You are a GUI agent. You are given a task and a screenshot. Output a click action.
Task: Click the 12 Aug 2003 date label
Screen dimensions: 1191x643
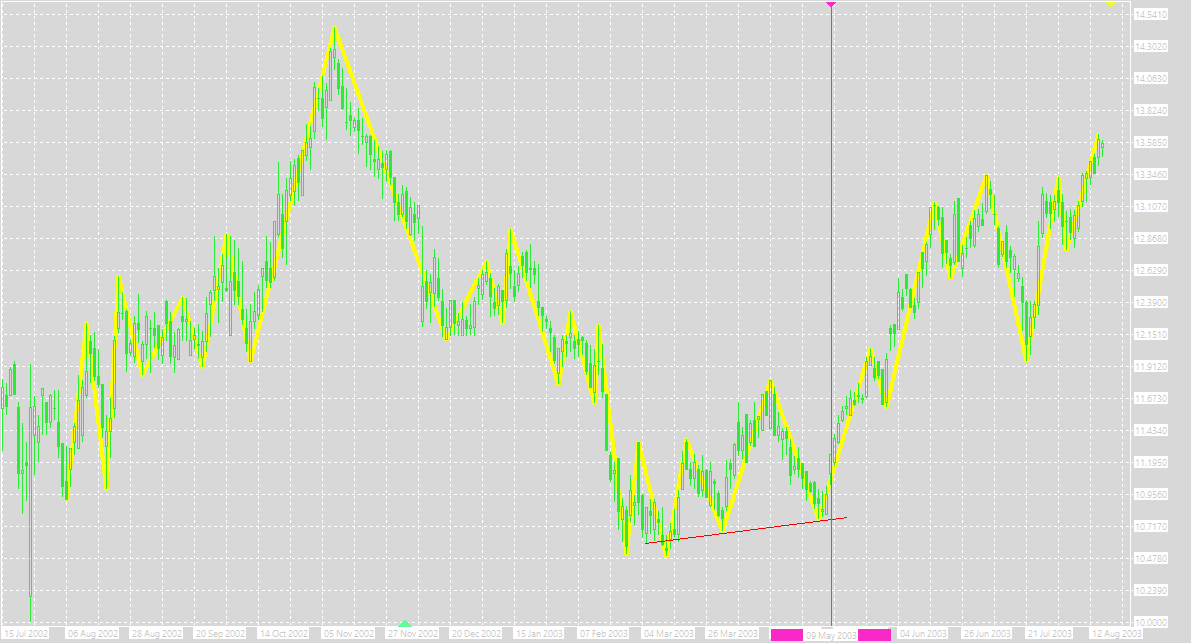point(1116,634)
